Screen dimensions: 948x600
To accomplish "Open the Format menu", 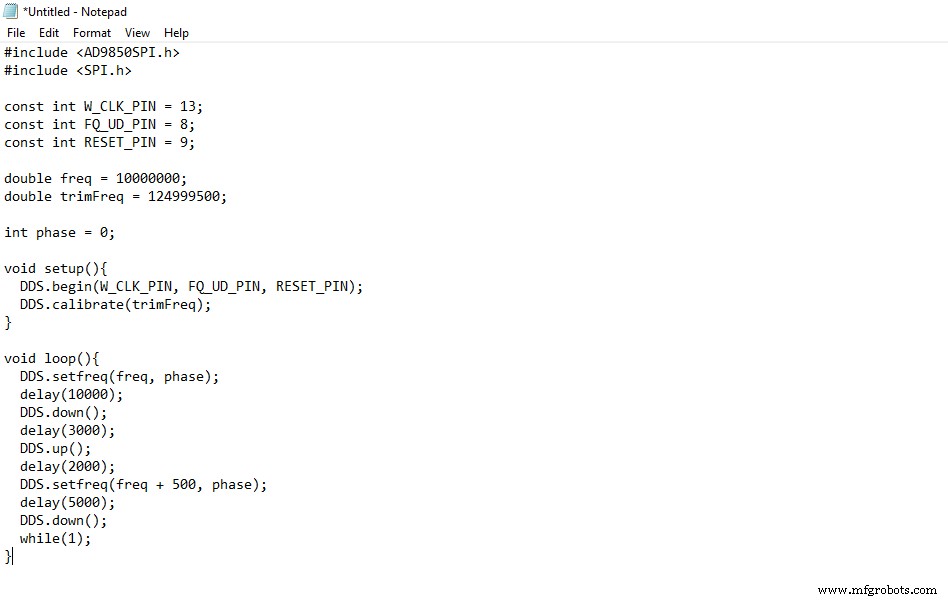I will click(x=92, y=33).
